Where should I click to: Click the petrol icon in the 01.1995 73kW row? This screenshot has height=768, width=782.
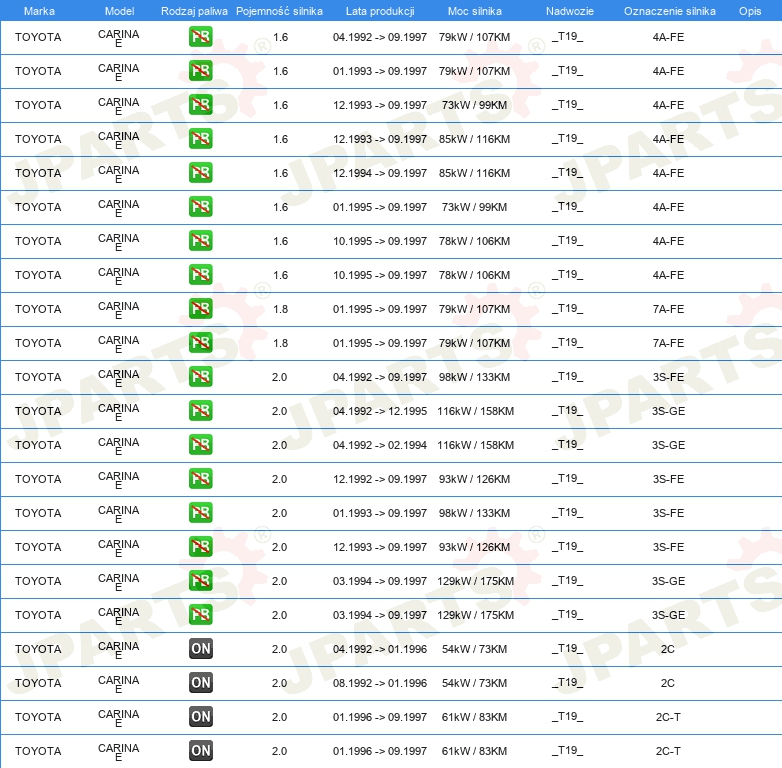click(x=200, y=206)
